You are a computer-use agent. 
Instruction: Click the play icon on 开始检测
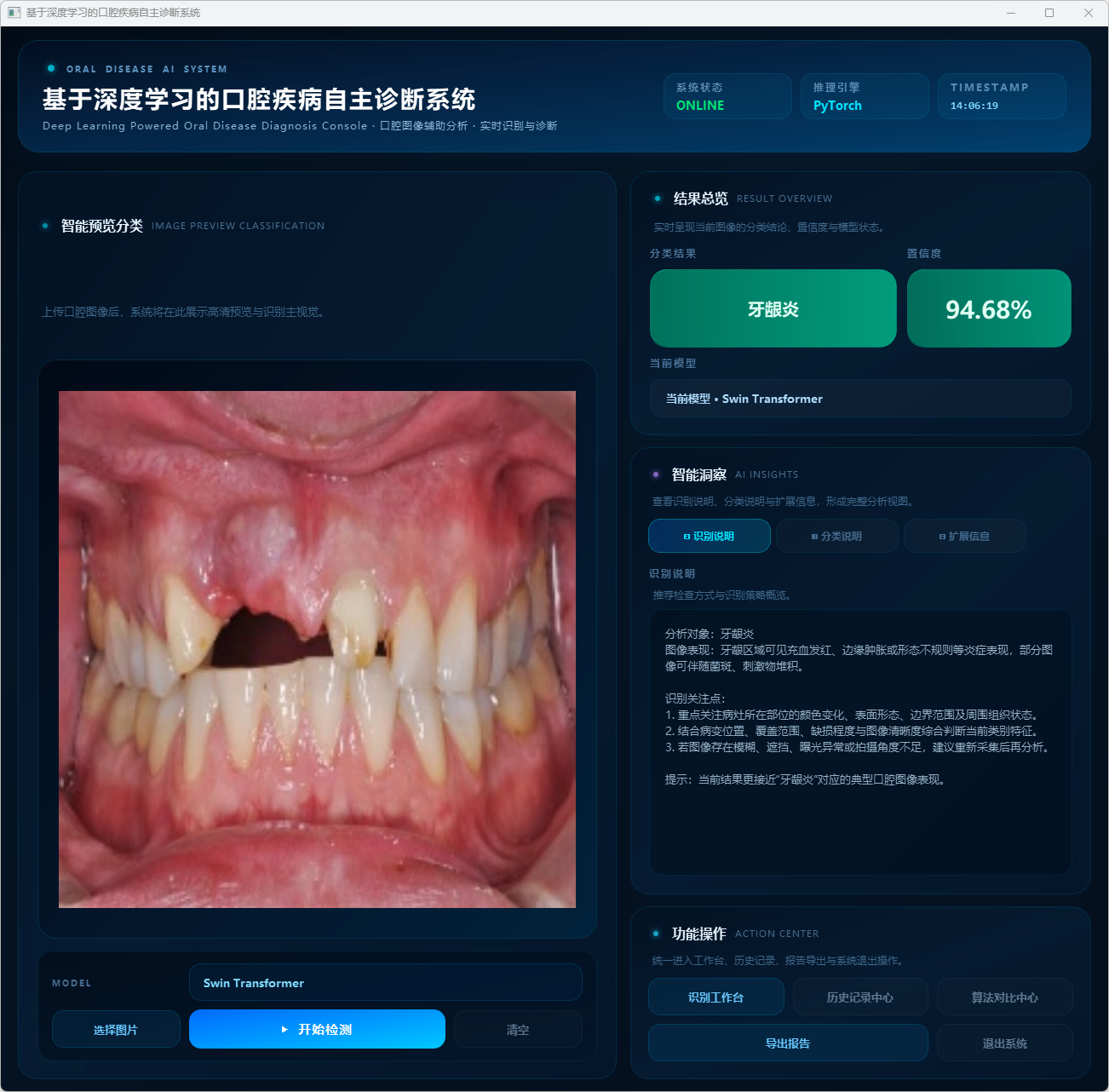284,1030
